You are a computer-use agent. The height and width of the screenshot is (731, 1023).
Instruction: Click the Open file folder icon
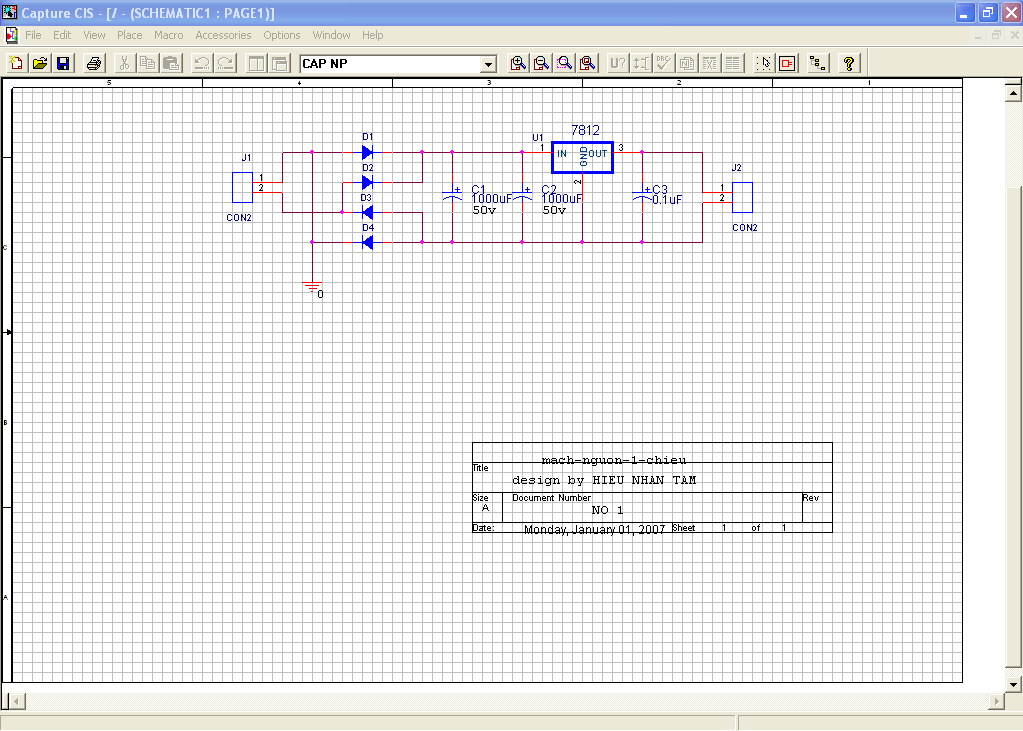pos(40,63)
